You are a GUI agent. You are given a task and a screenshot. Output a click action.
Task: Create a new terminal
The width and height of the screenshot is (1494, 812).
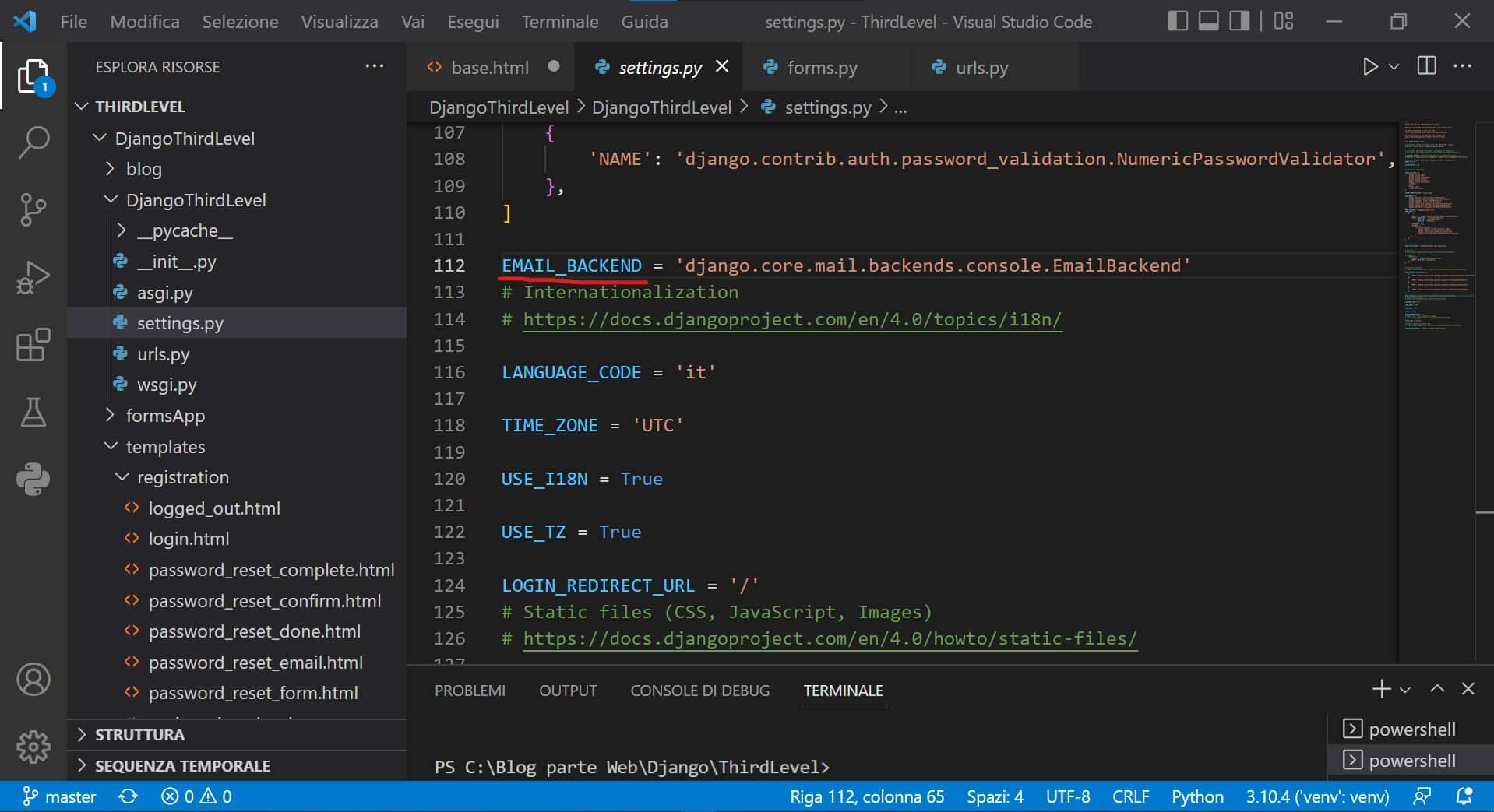[1381, 689]
